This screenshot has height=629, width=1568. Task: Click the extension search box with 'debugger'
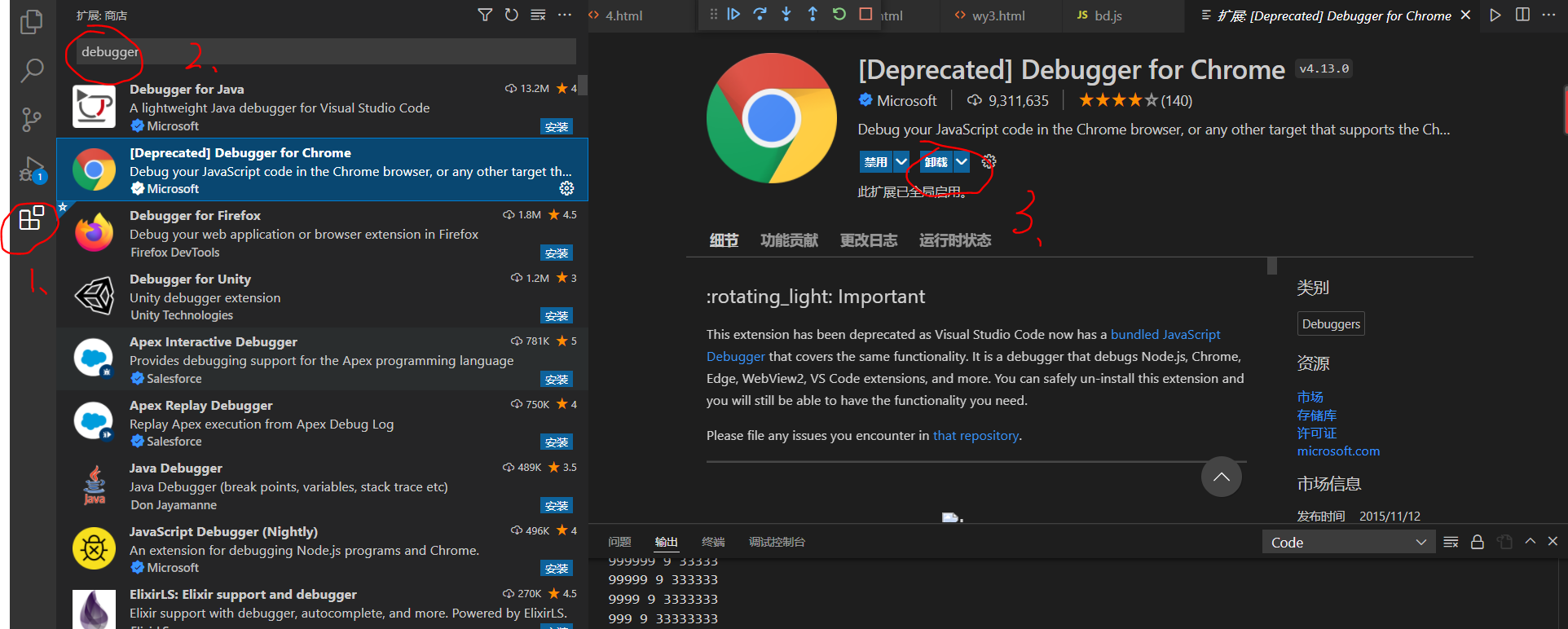(x=326, y=51)
